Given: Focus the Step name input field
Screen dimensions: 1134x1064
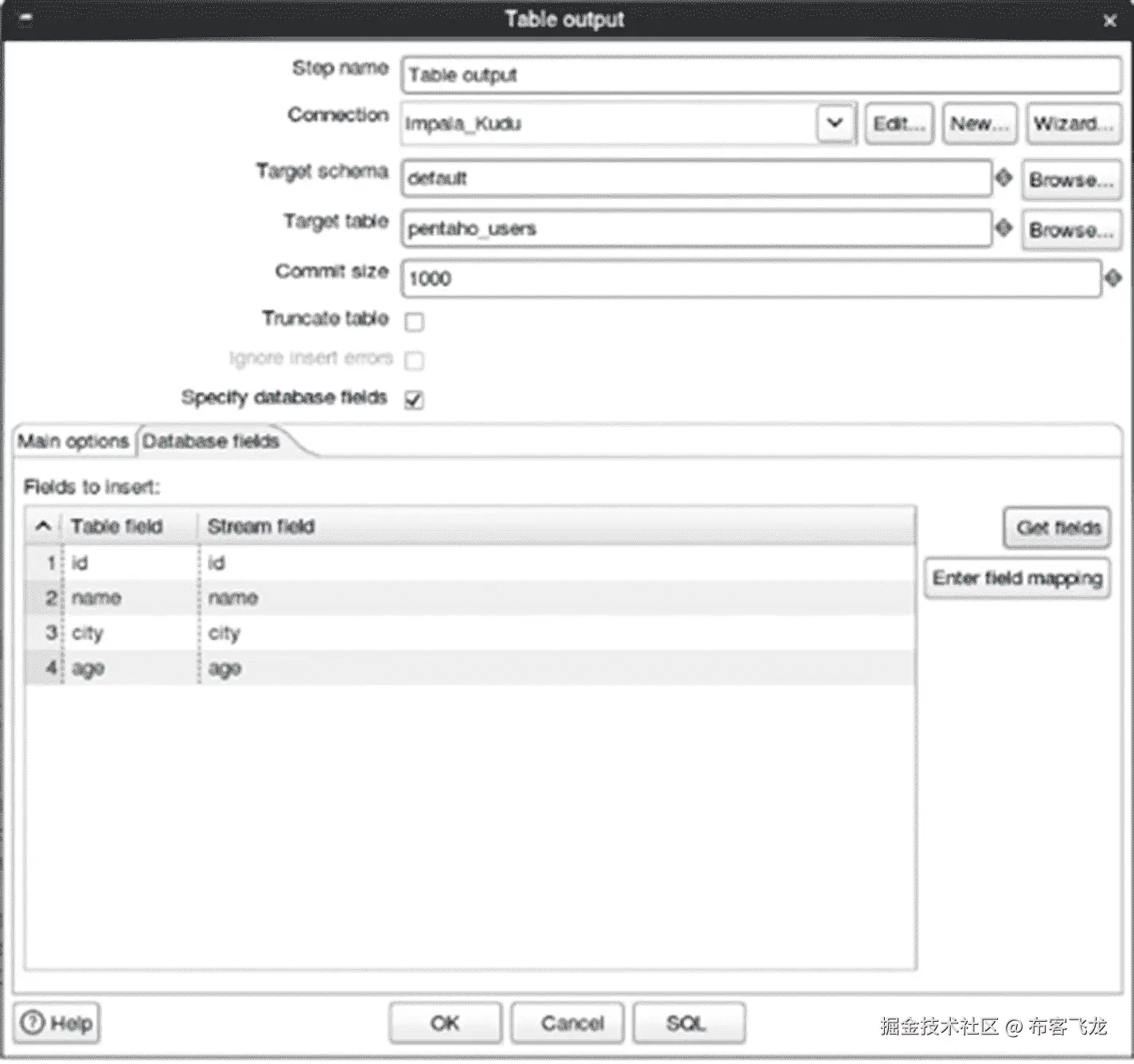Looking at the screenshot, I should pos(762,75).
